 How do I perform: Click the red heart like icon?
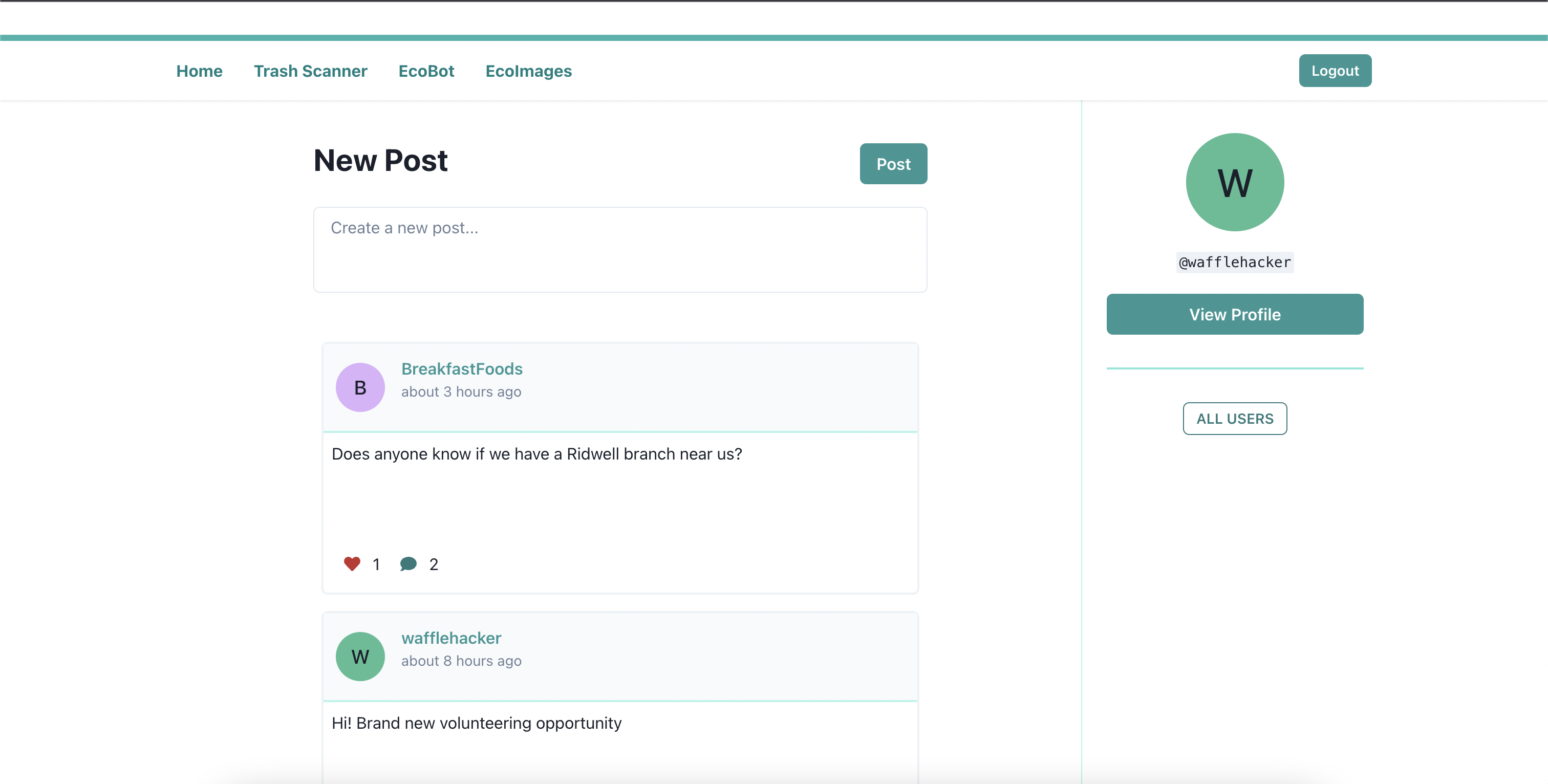click(x=352, y=563)
